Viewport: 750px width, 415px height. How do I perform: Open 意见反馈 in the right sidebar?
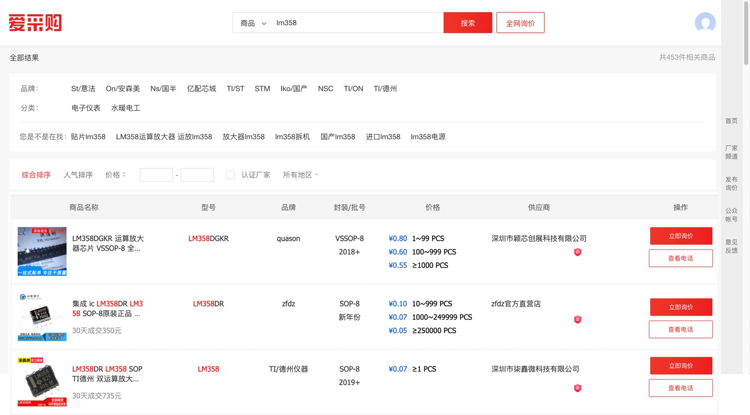(x=731, y=246)
